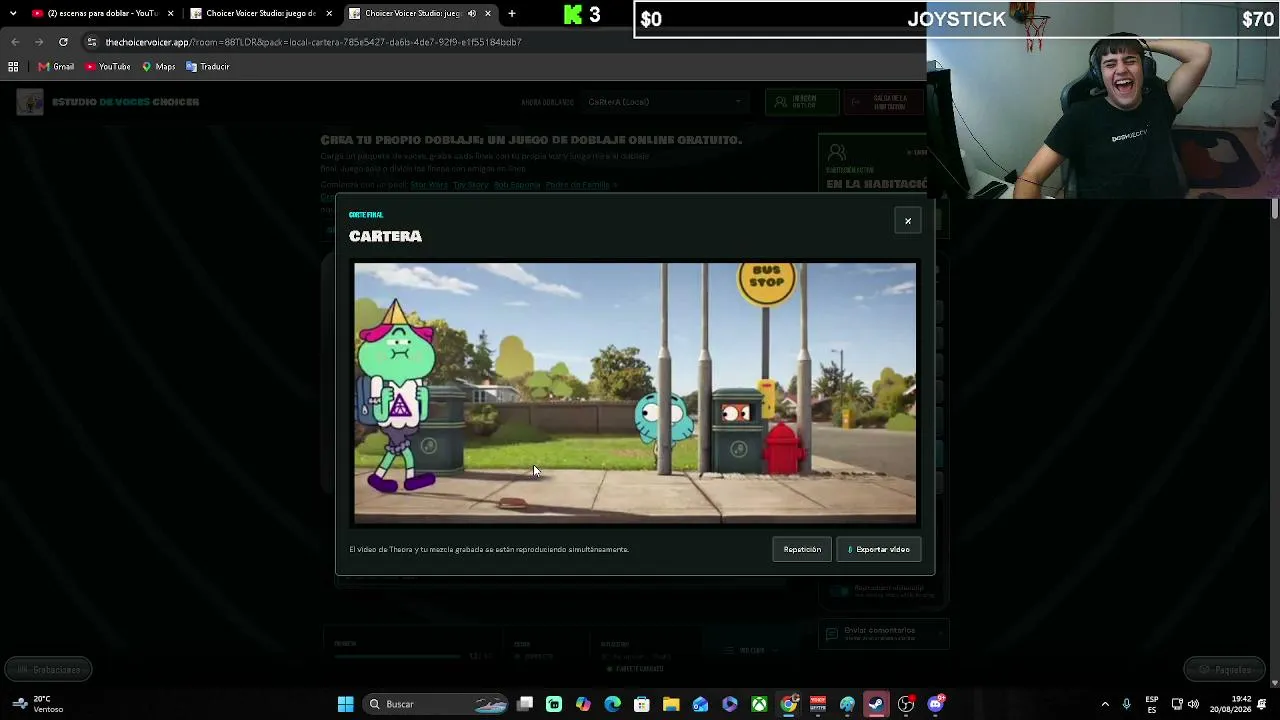Viewport: 1280px width, 720px height.
Task: Open Microsoft Edge from the taskbar
Action: pyautogui.click(x=612, y=704)
